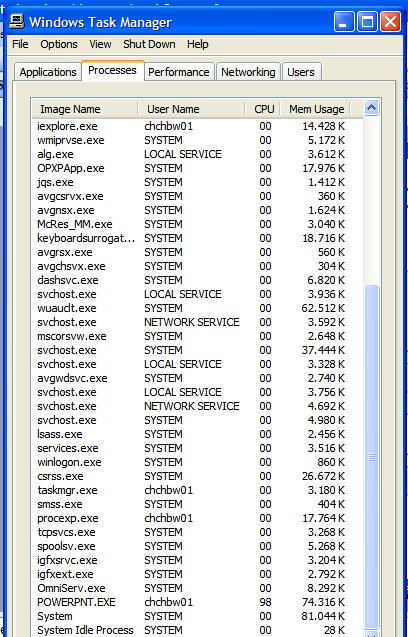Sort by the Image Name column header
The height and width of the screenshot is (637, 408).
coord(85,109)
